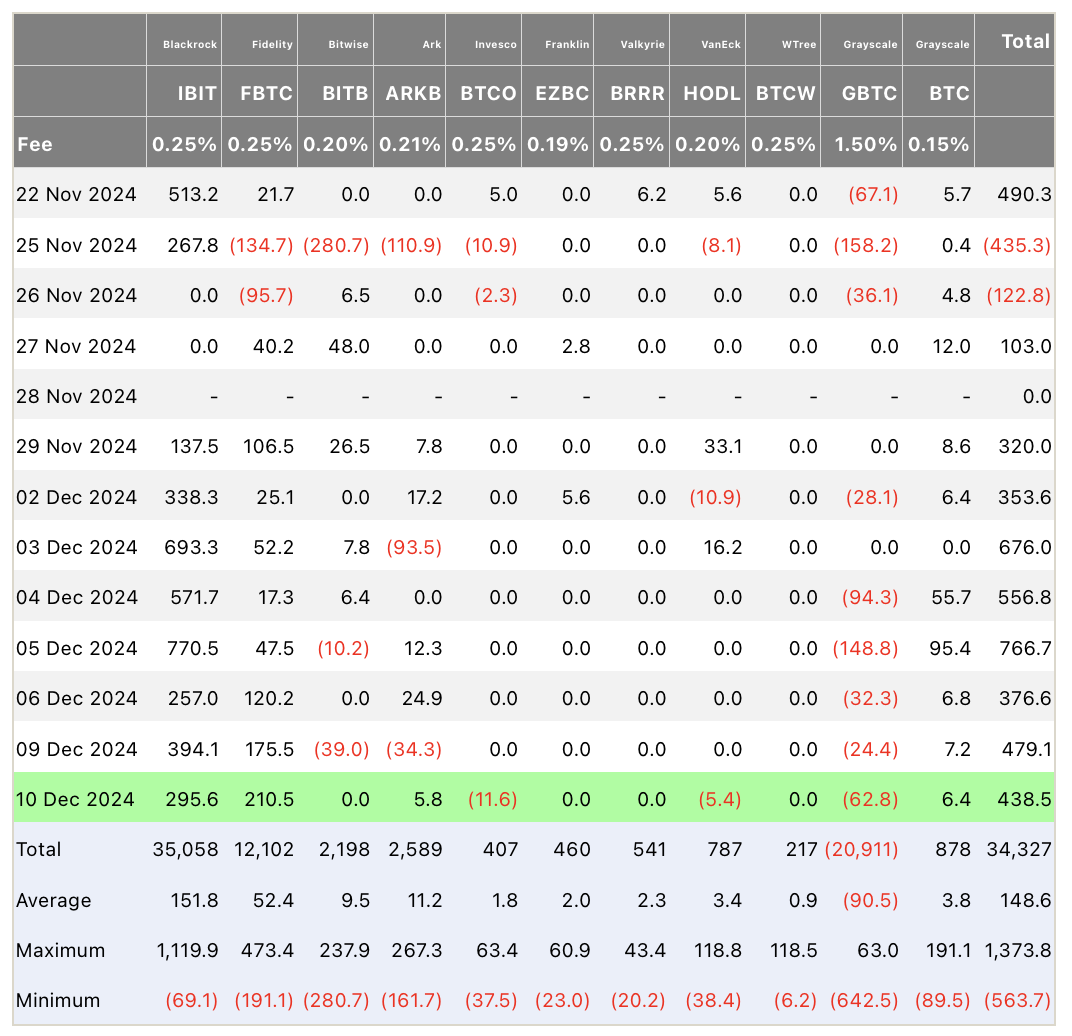This screenshot has height=1036, width=1072.
Task: Click the 1,119.9 IBIT maximum cell
Action: pyautogui.click(x=187, y=951)
